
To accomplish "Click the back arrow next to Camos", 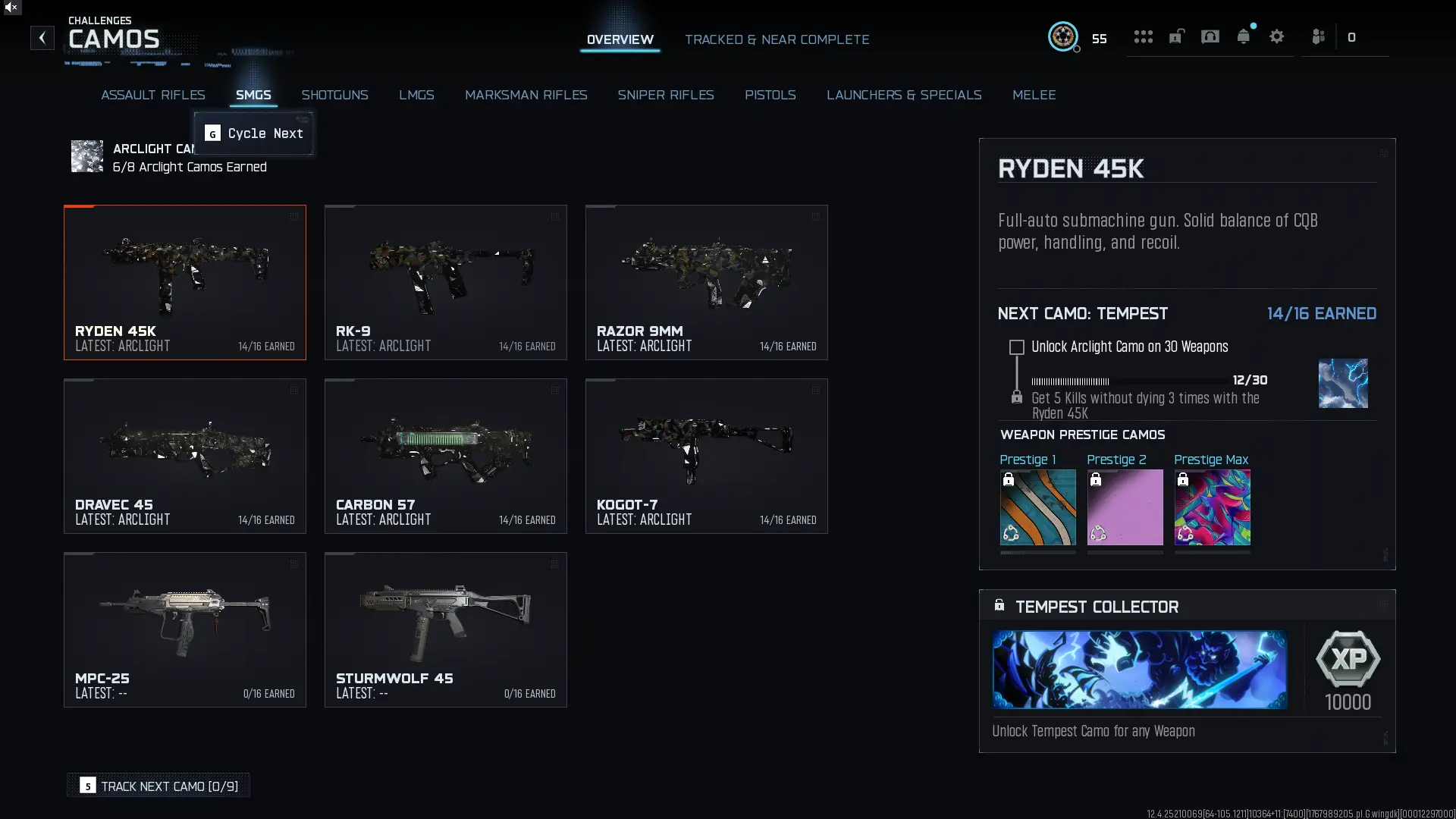I will coord(42,38).
